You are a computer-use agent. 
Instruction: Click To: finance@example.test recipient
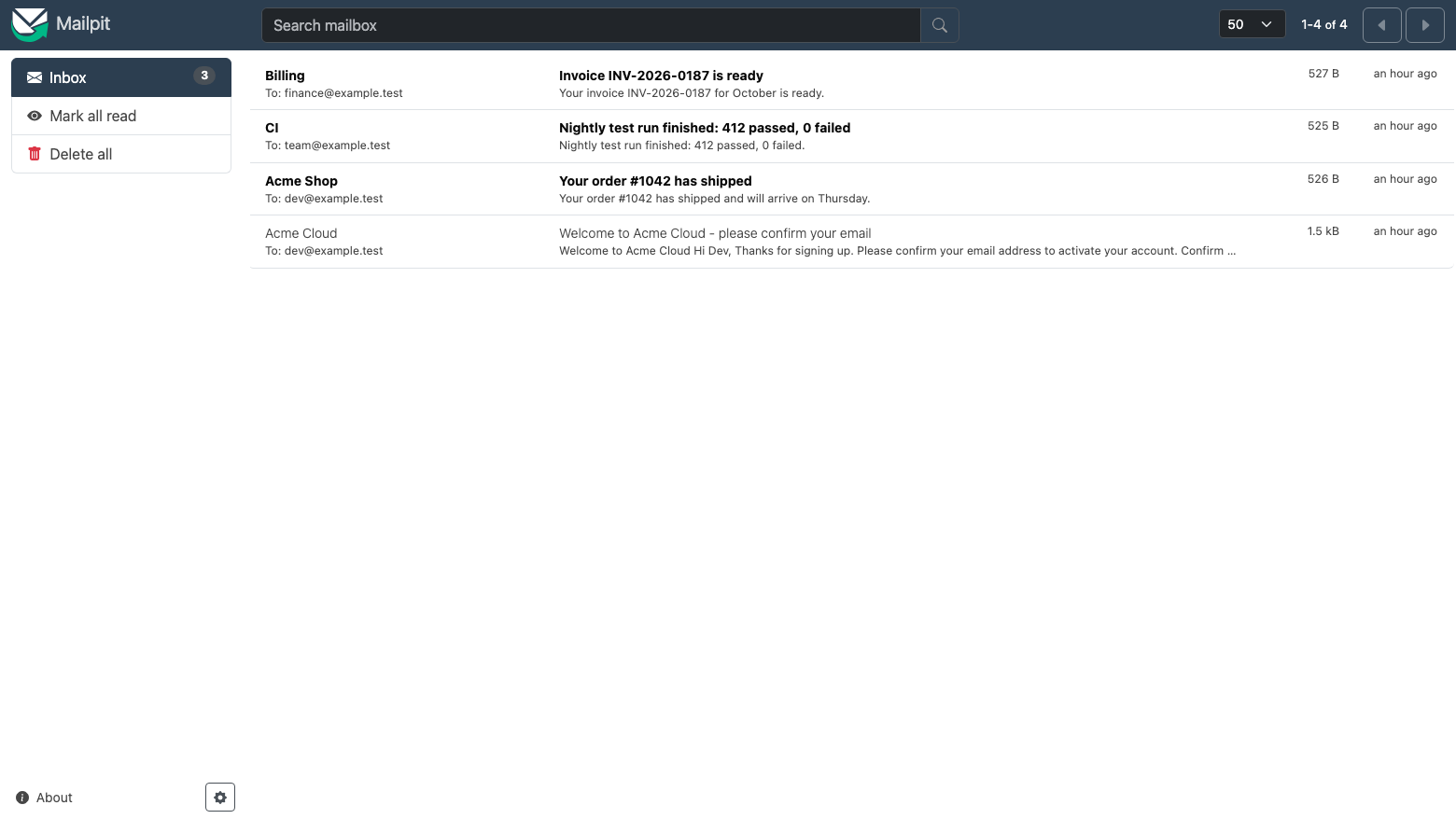click(334, 93)
